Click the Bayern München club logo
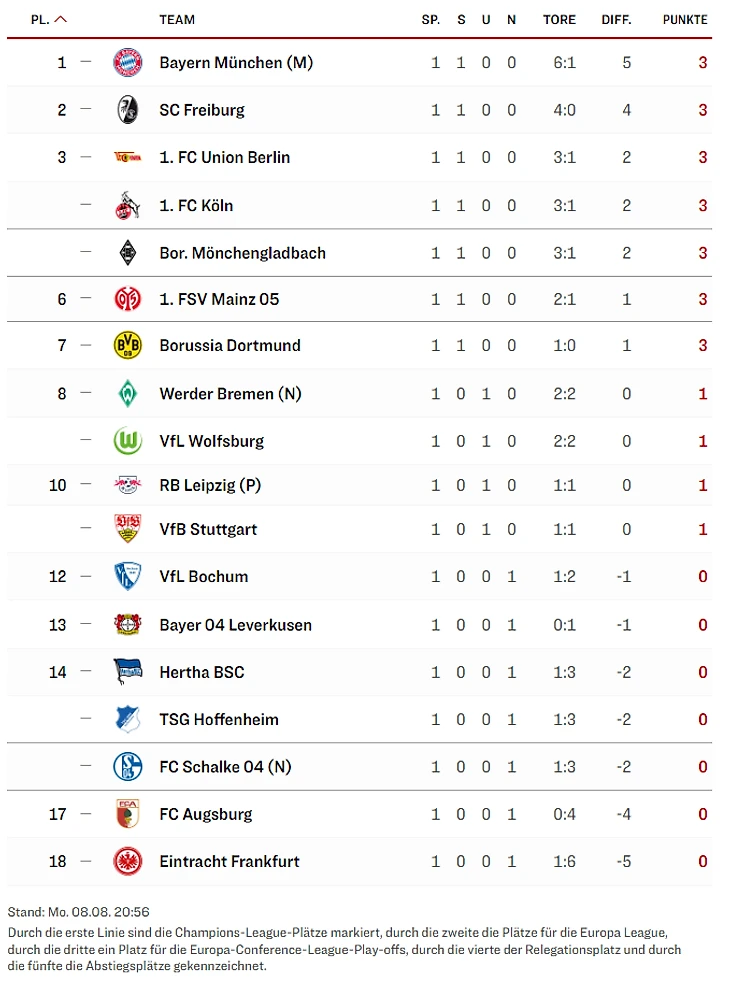This screenshot has height=981, width=730. [x=127, y=62]
